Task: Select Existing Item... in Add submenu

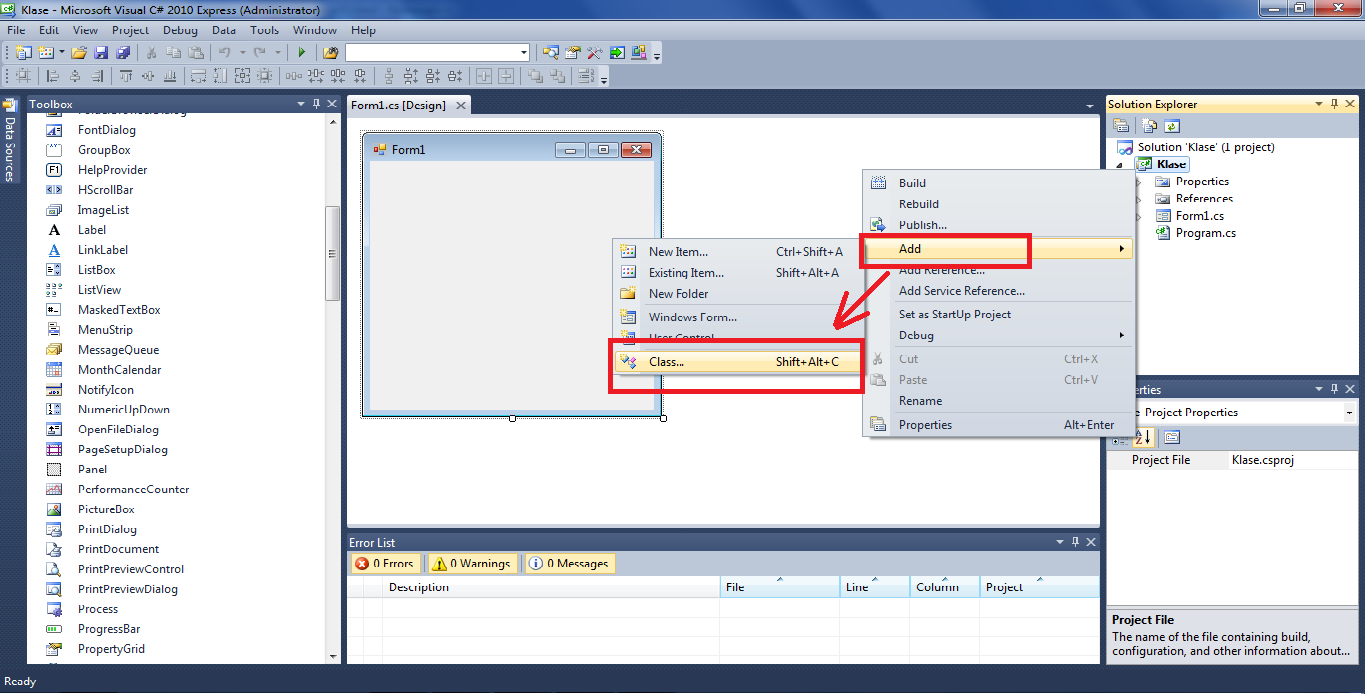Action: 737,273
